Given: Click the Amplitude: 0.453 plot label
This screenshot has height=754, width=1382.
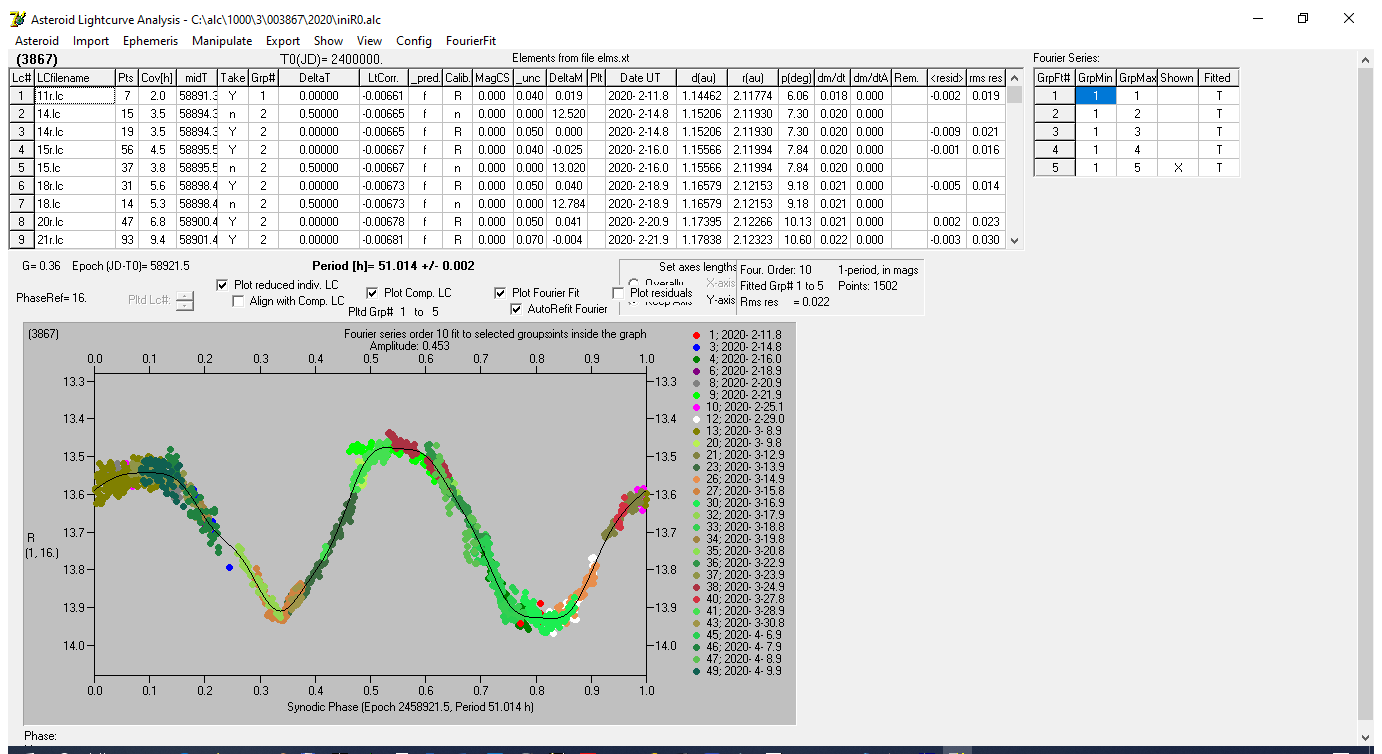Looking at the screenshot, I should coord(410,346).
